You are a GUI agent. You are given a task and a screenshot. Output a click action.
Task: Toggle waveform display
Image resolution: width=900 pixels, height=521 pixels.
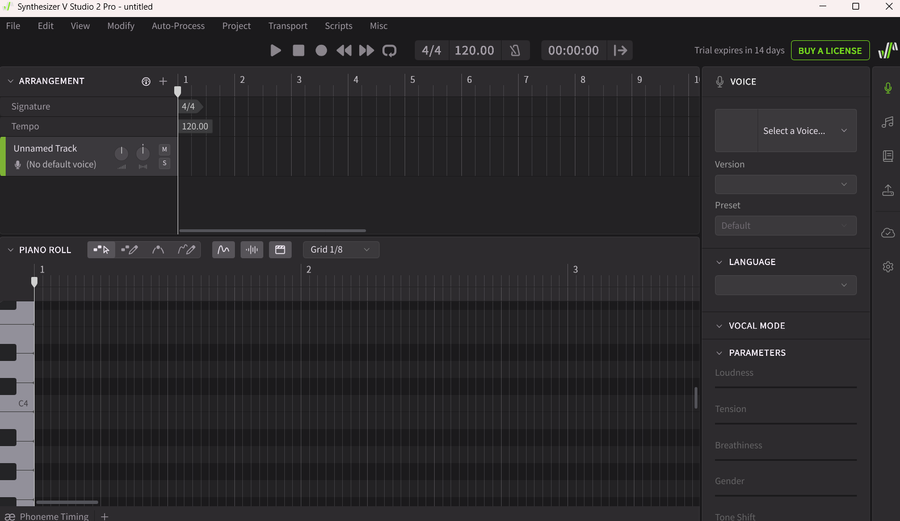pyautogui.click(x=252, y=250)
